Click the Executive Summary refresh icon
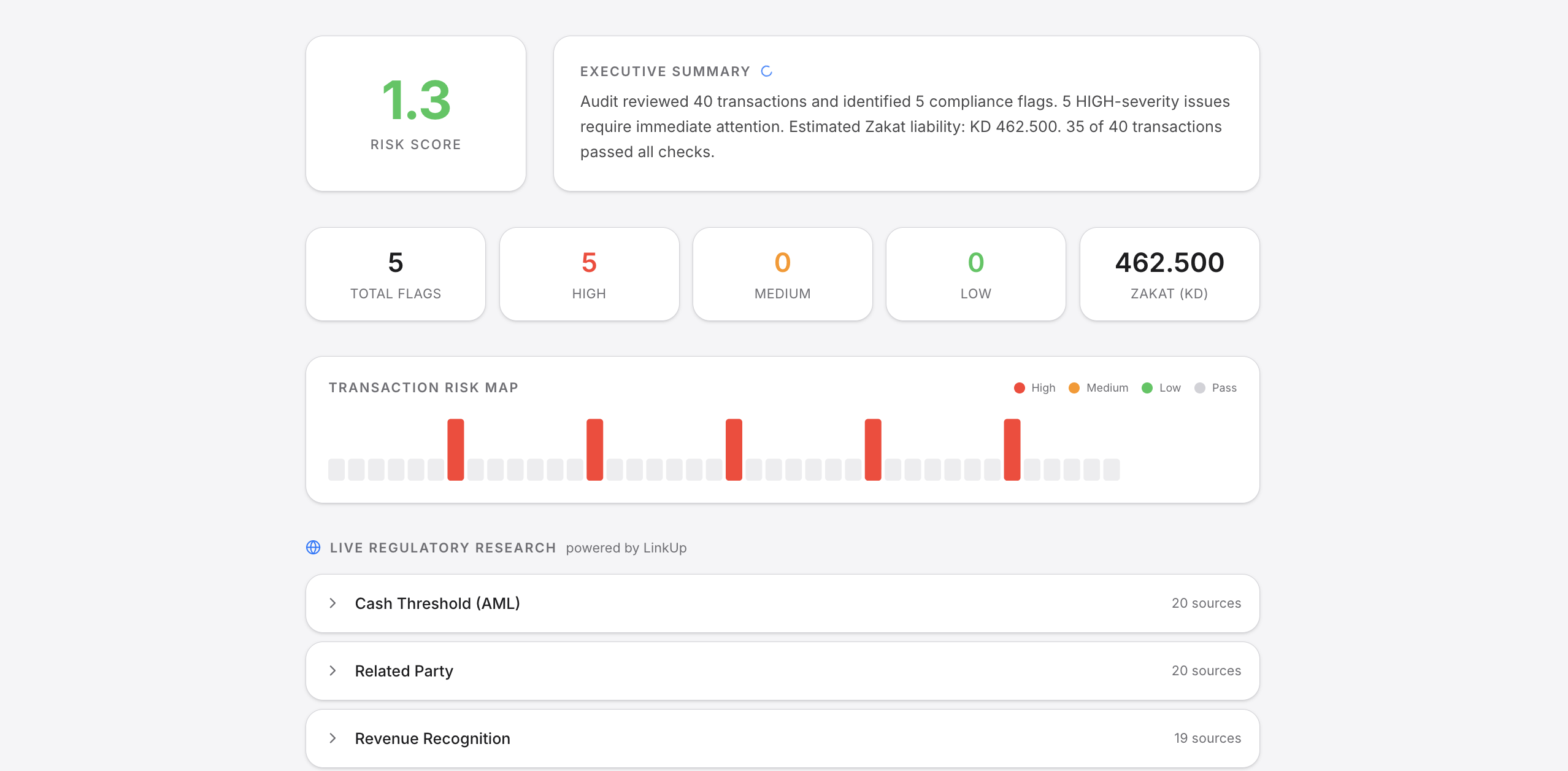The width and height of the screenshot is (1568, 771). [766, 71]
